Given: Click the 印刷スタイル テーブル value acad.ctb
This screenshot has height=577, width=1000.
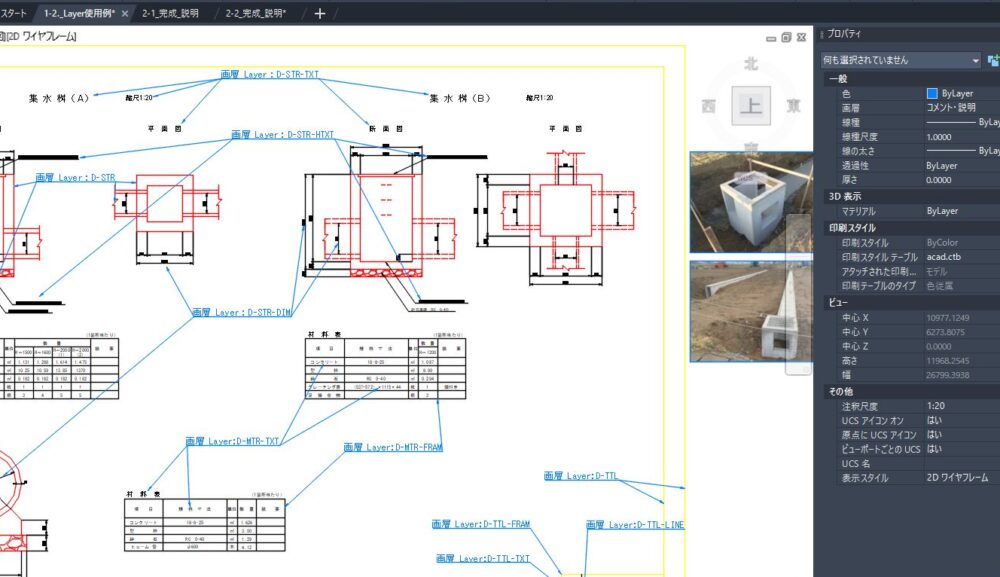Looking at the screenshot, I should pos(943,257).
